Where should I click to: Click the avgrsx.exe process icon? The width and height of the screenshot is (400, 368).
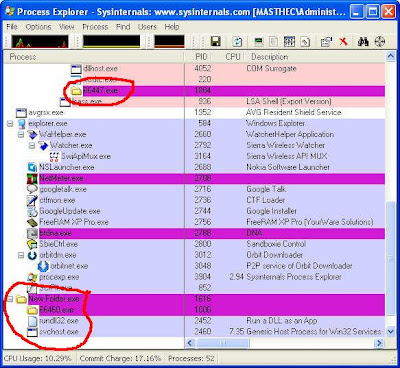(x=21, y=113)
